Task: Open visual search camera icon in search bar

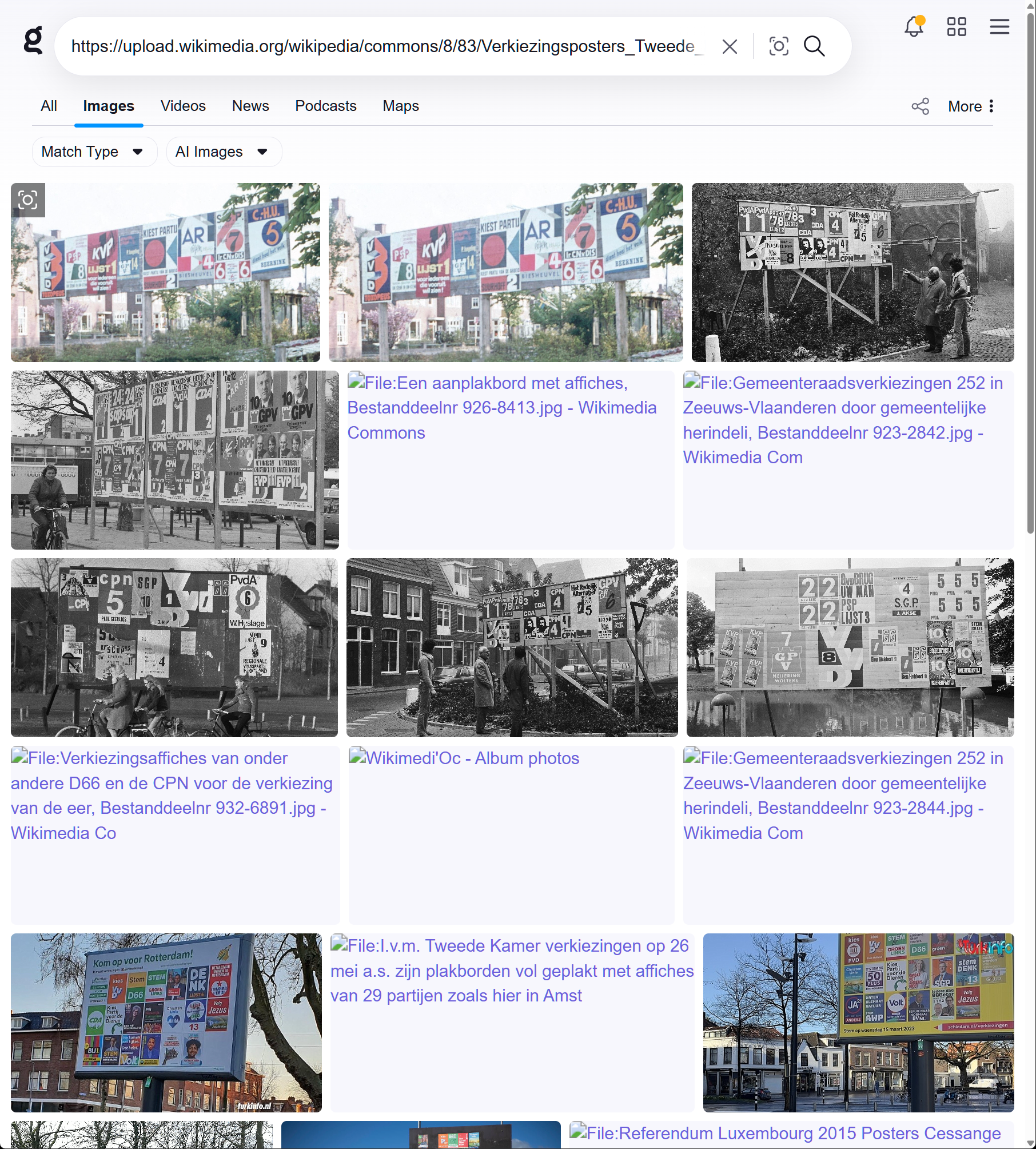Action: tap(778, 46)
